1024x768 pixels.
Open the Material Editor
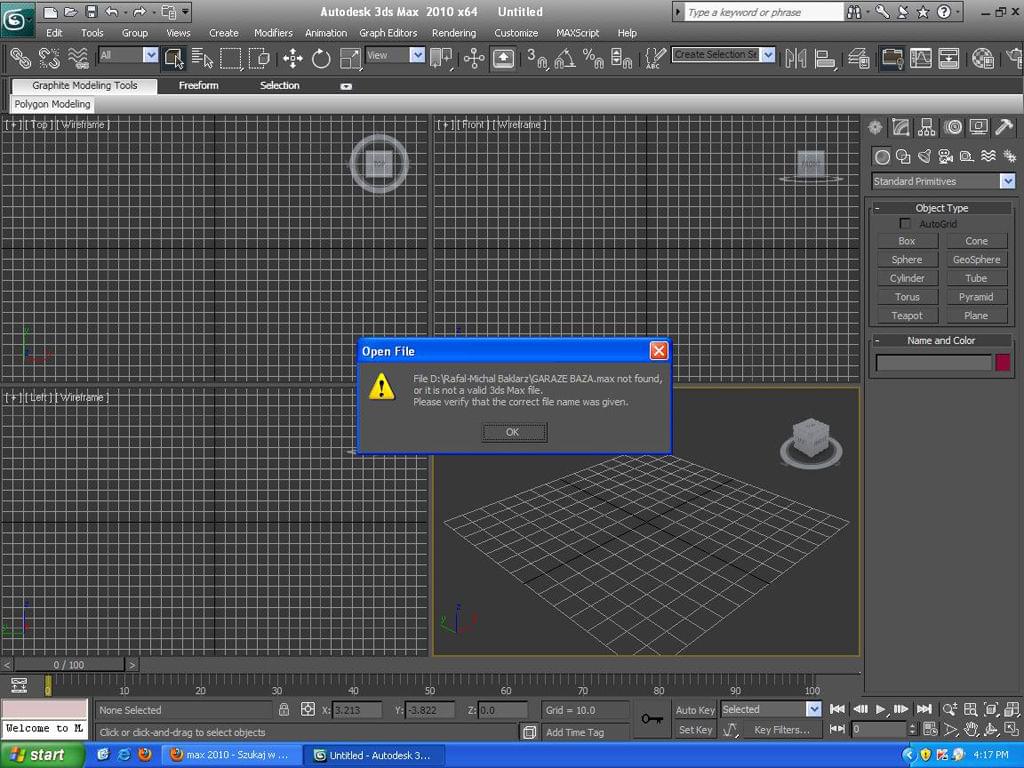982,59
